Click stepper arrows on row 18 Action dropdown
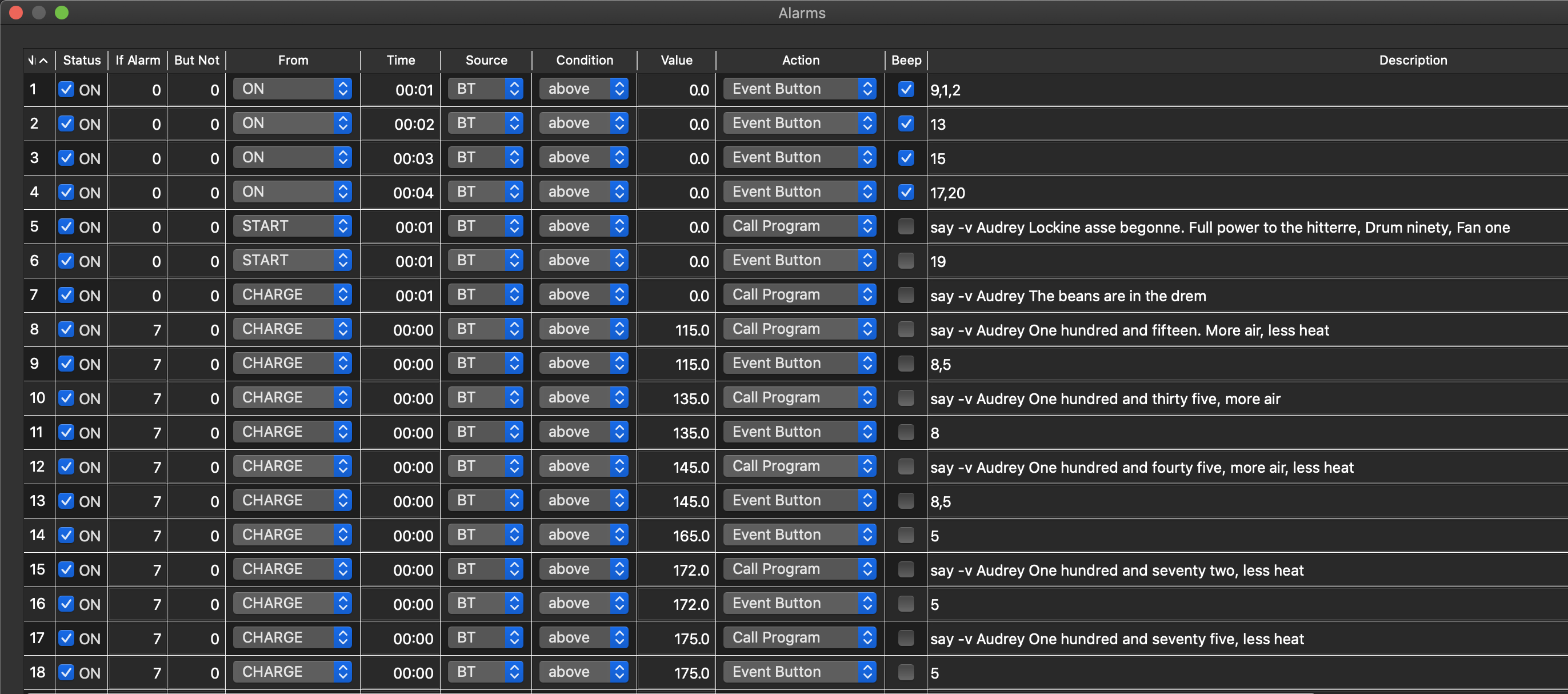This screenshot has width=1568, height=694. click(867, 672)
